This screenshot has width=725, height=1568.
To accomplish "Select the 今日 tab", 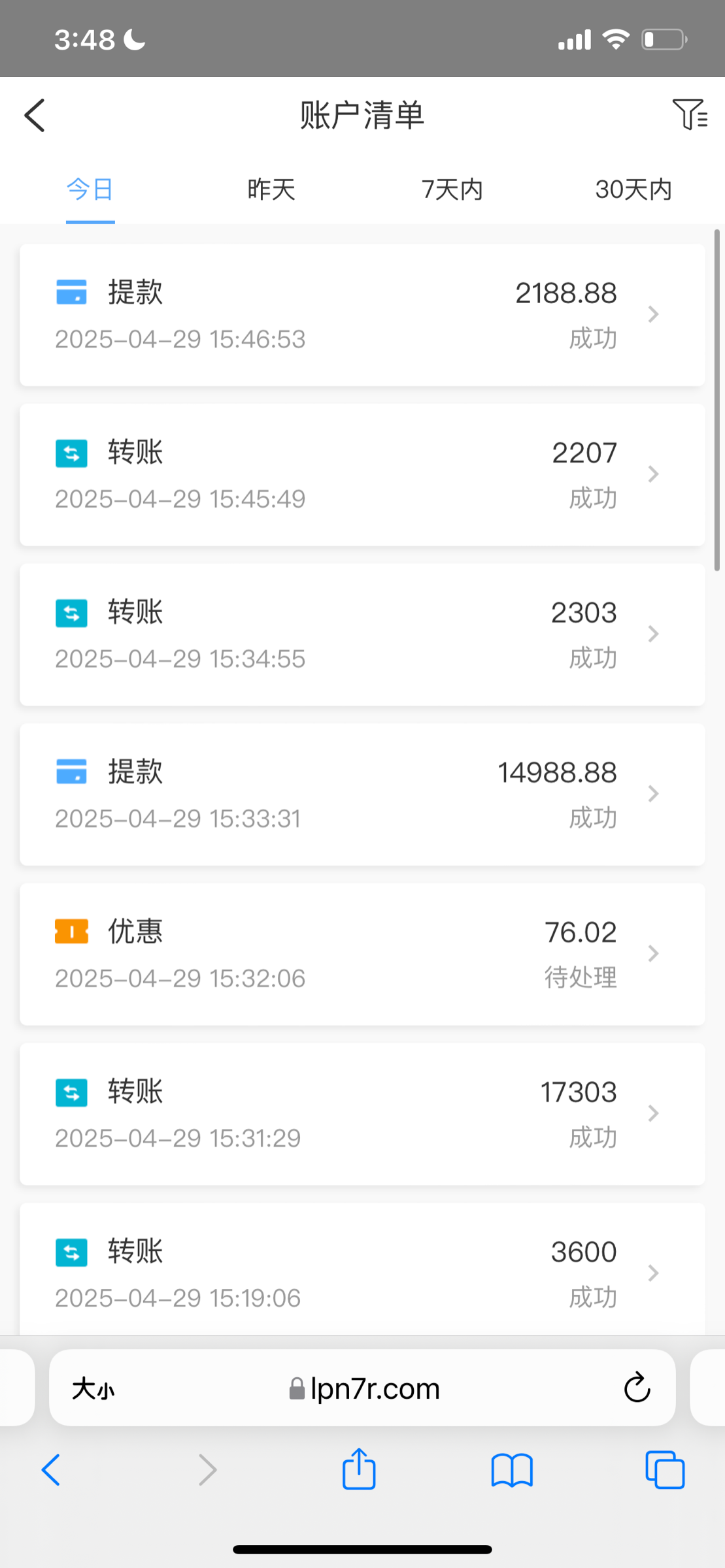I will 90,189.
